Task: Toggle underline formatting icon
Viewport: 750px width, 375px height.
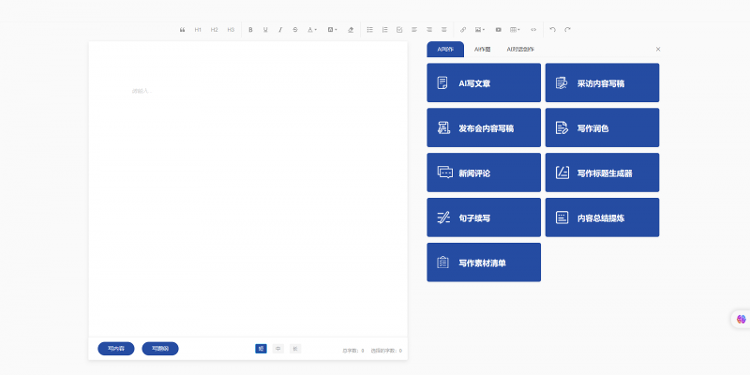Action: [265, 30]
